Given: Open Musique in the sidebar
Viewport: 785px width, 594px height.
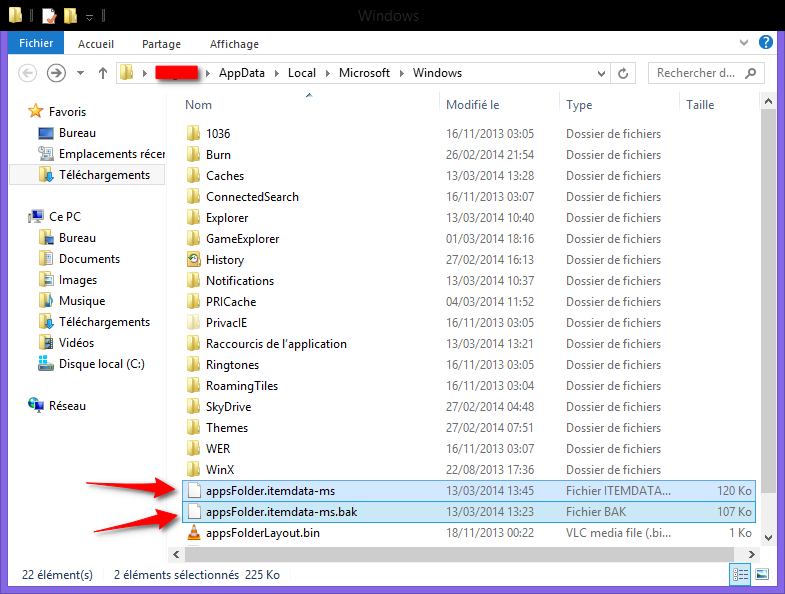Looking at the screenshot, I should pyautogui.click(x=82, y=301).
